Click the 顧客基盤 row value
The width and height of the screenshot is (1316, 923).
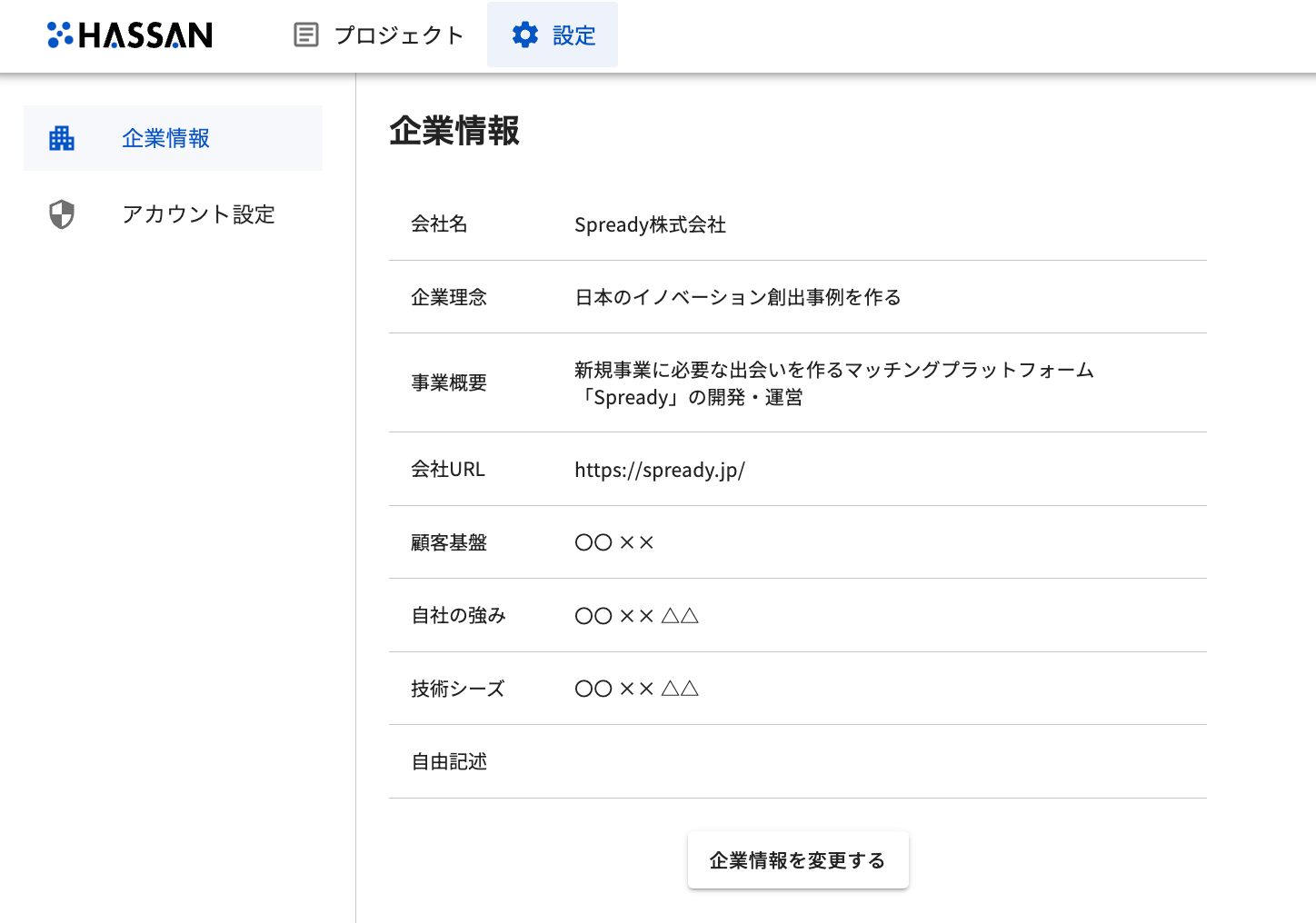(x=614, y=542)
